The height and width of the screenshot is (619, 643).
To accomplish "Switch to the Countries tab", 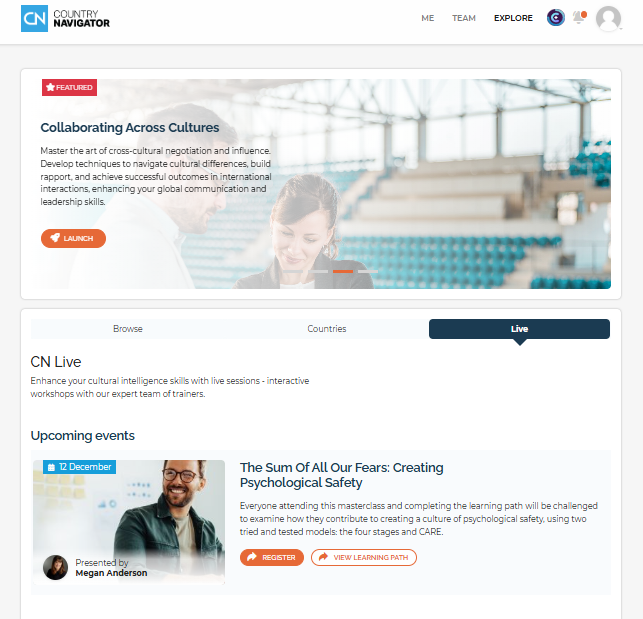I will [x=327, y=329].
